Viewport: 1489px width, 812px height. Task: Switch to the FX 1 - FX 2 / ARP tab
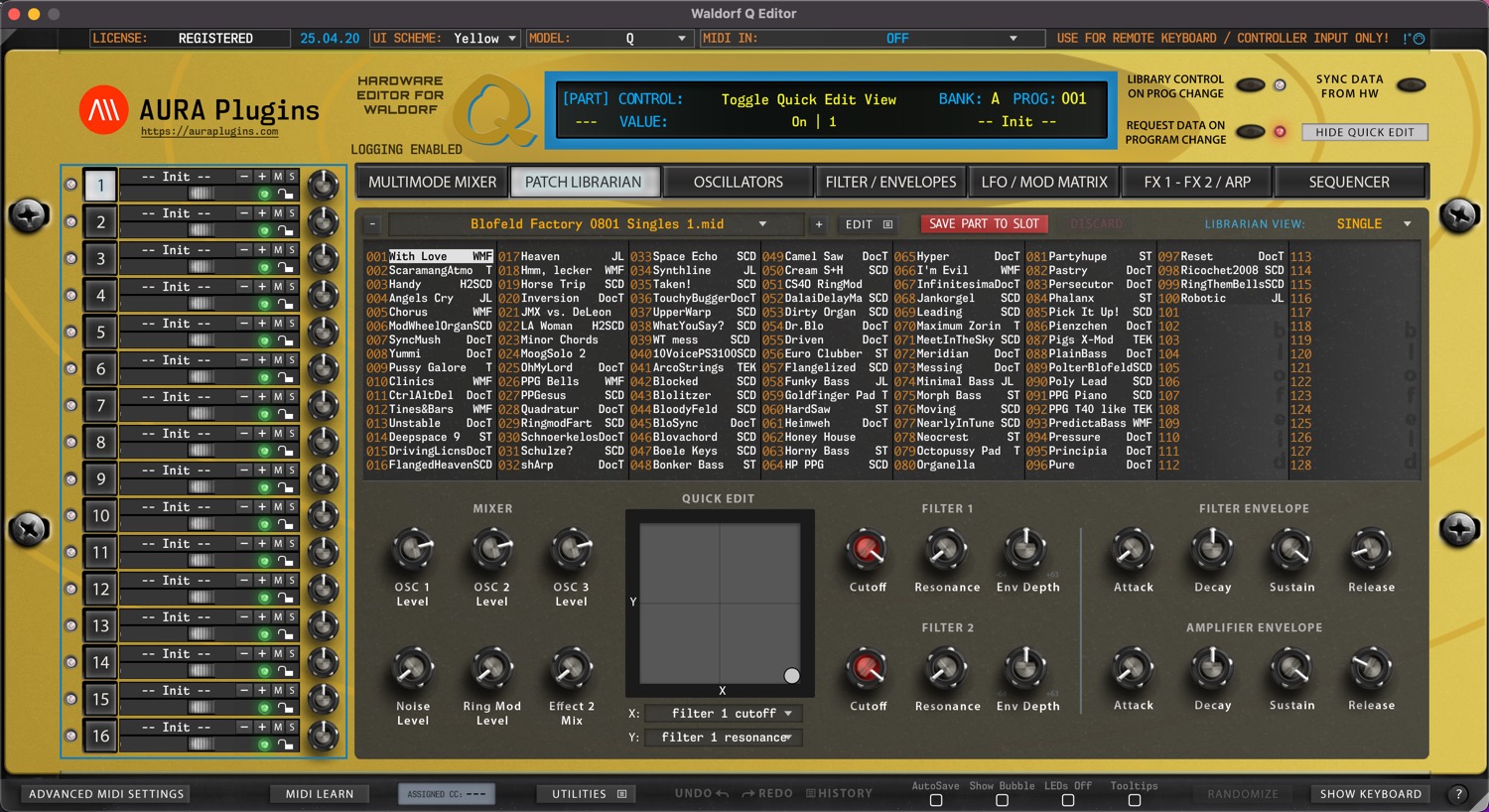click(x=1197, y=182)
